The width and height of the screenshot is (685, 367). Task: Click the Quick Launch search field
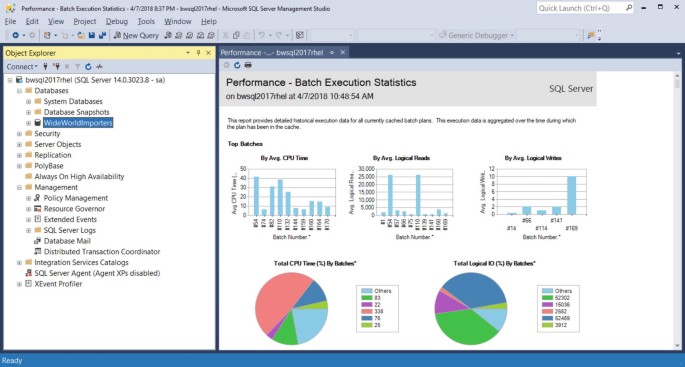(x=585, y=8)
